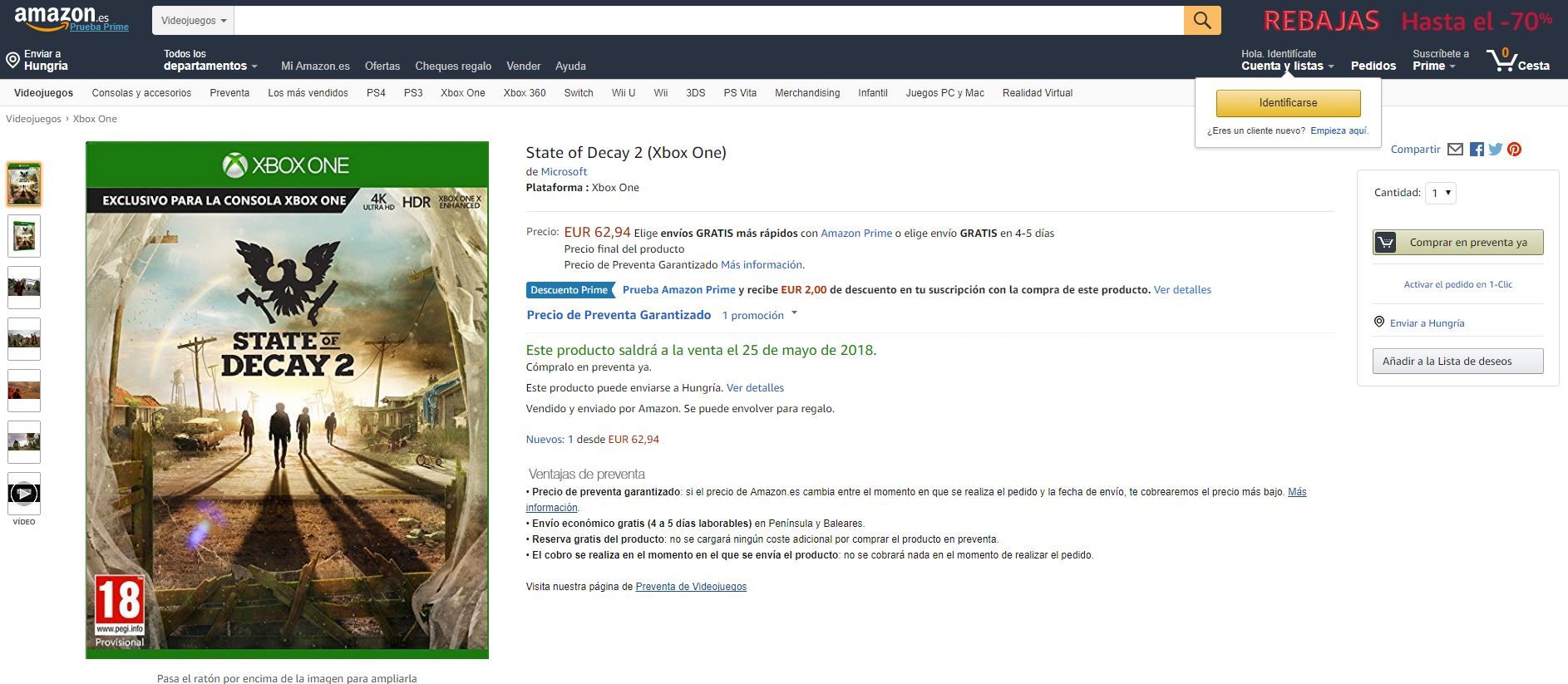Open the Videojuegos search category dropdown
Image resolution: width=1568 pixels, height=684 pixels.
pos(193,20)
